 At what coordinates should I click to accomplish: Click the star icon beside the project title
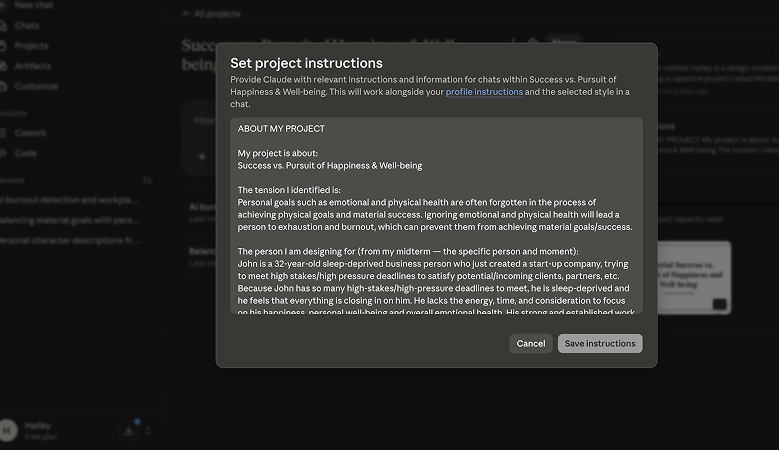click(x=532, y=42)
